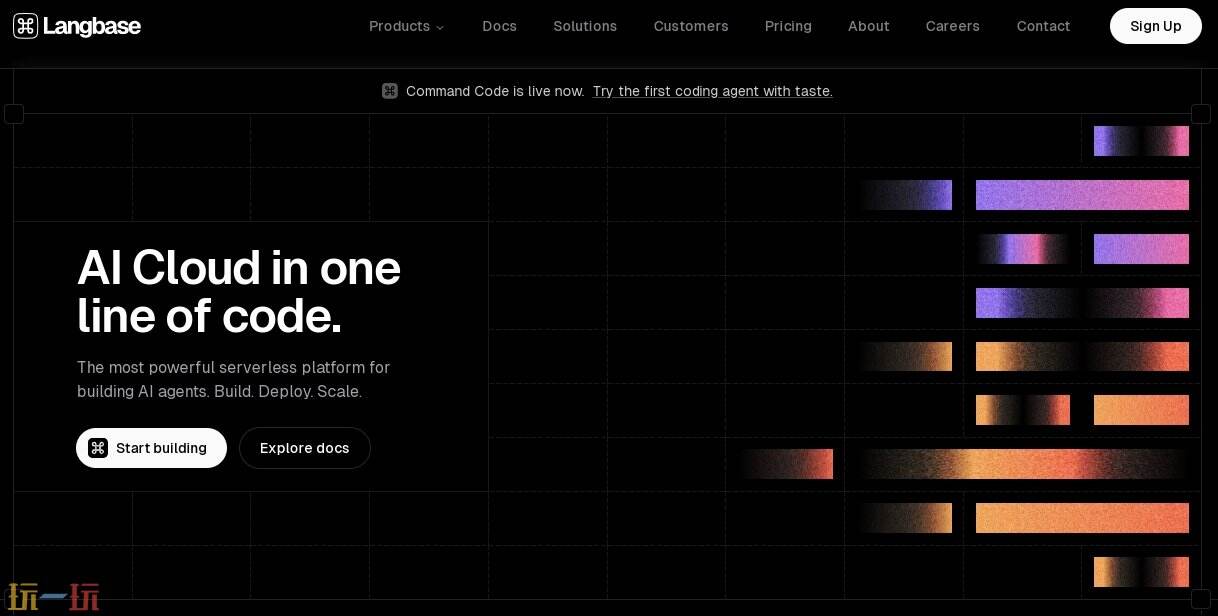Visit the About page
Screen dimensions: 1218x616
868,26
